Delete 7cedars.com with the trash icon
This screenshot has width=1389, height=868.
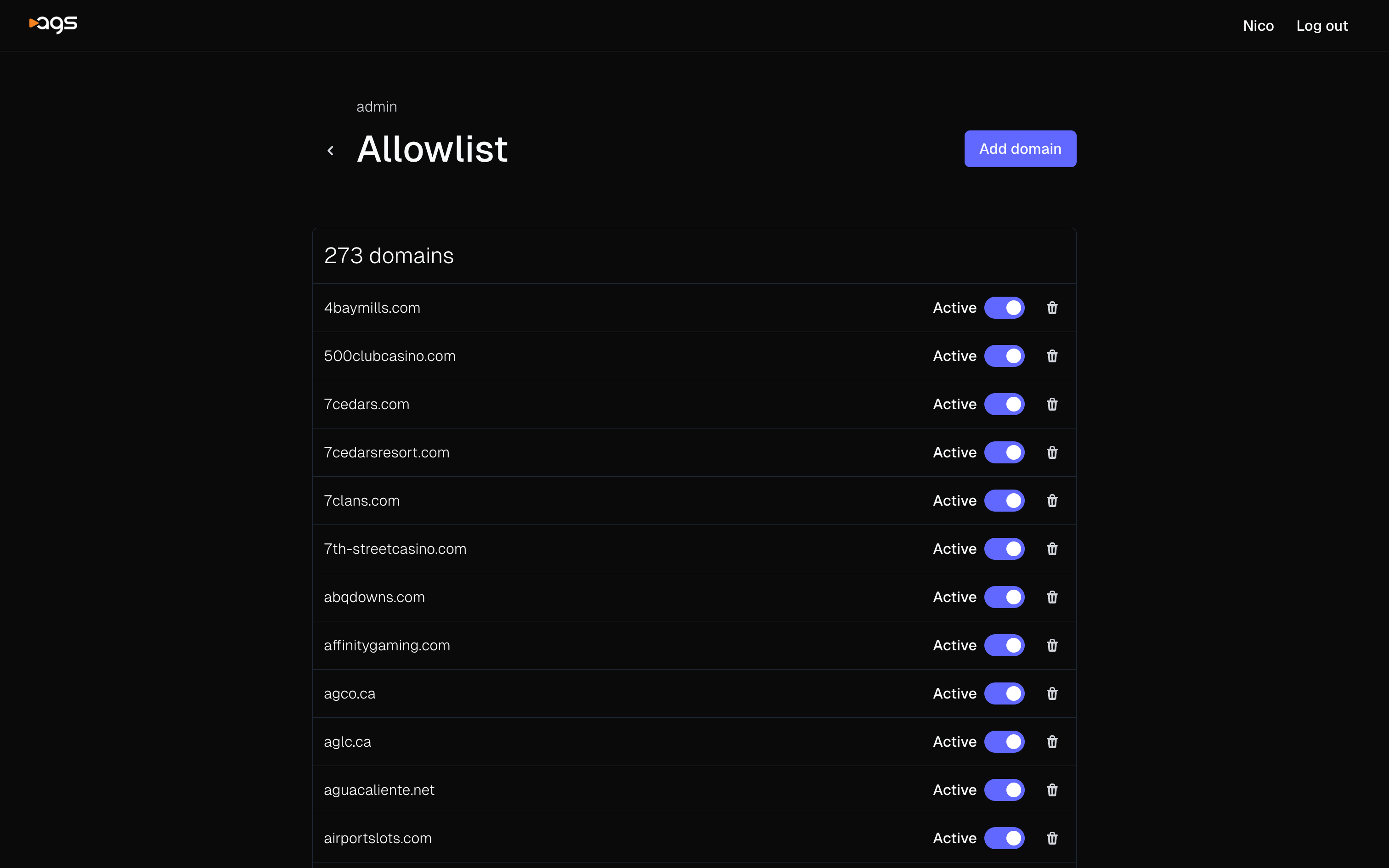coord(1051,404)
